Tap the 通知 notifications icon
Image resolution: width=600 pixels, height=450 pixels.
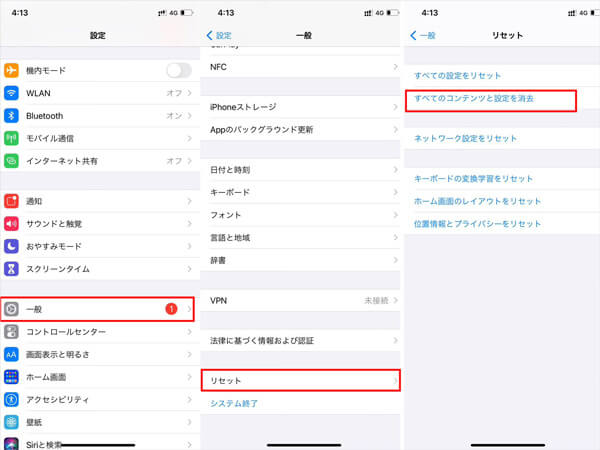(x=11, y=201)
